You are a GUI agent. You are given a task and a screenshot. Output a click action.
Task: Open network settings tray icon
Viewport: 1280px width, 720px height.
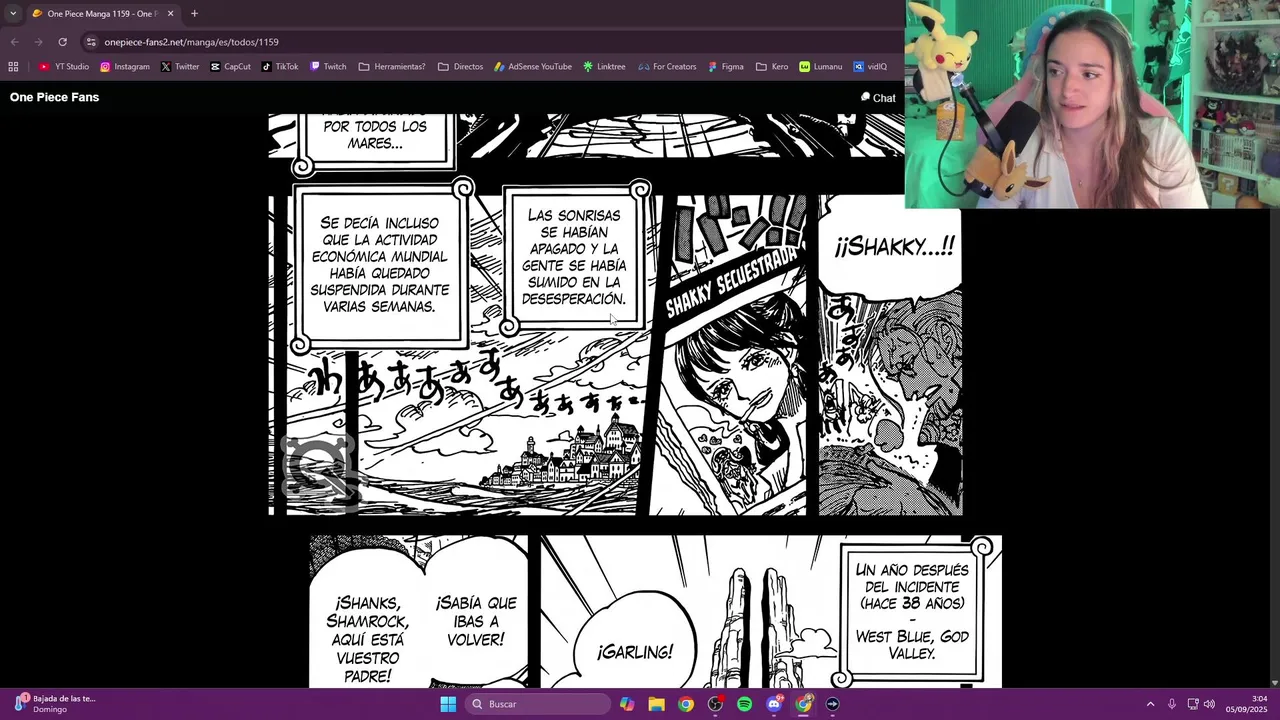coord(1193,704)
